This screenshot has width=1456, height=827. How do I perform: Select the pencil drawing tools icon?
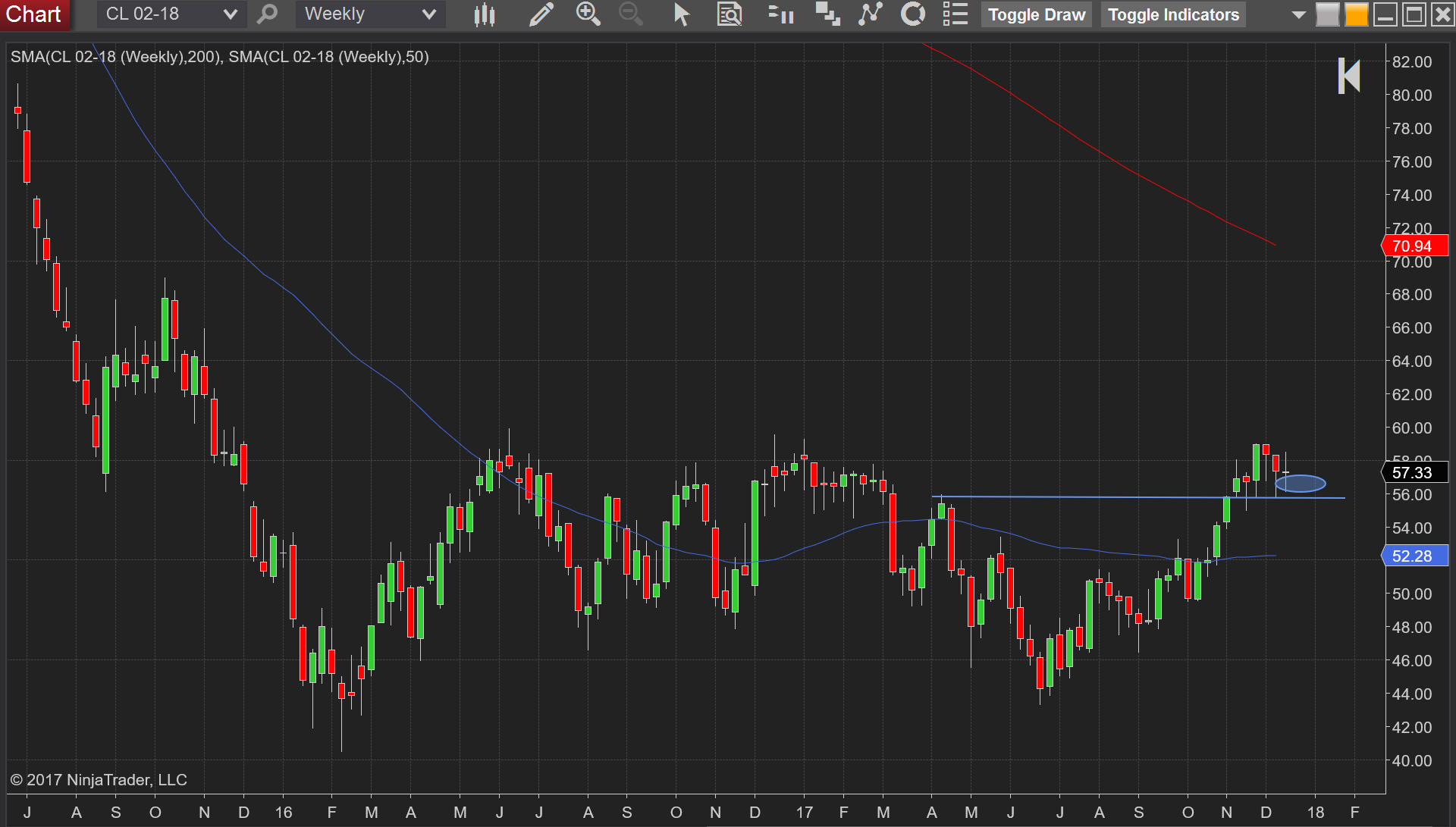tap(541, 14)
